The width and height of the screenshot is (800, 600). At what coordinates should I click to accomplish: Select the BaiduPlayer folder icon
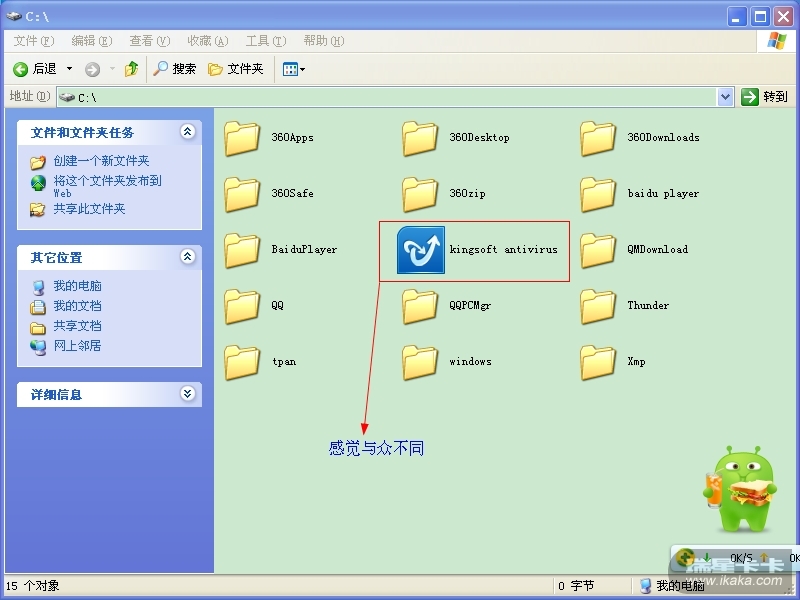pyautogui.click(x=242, y=250)
